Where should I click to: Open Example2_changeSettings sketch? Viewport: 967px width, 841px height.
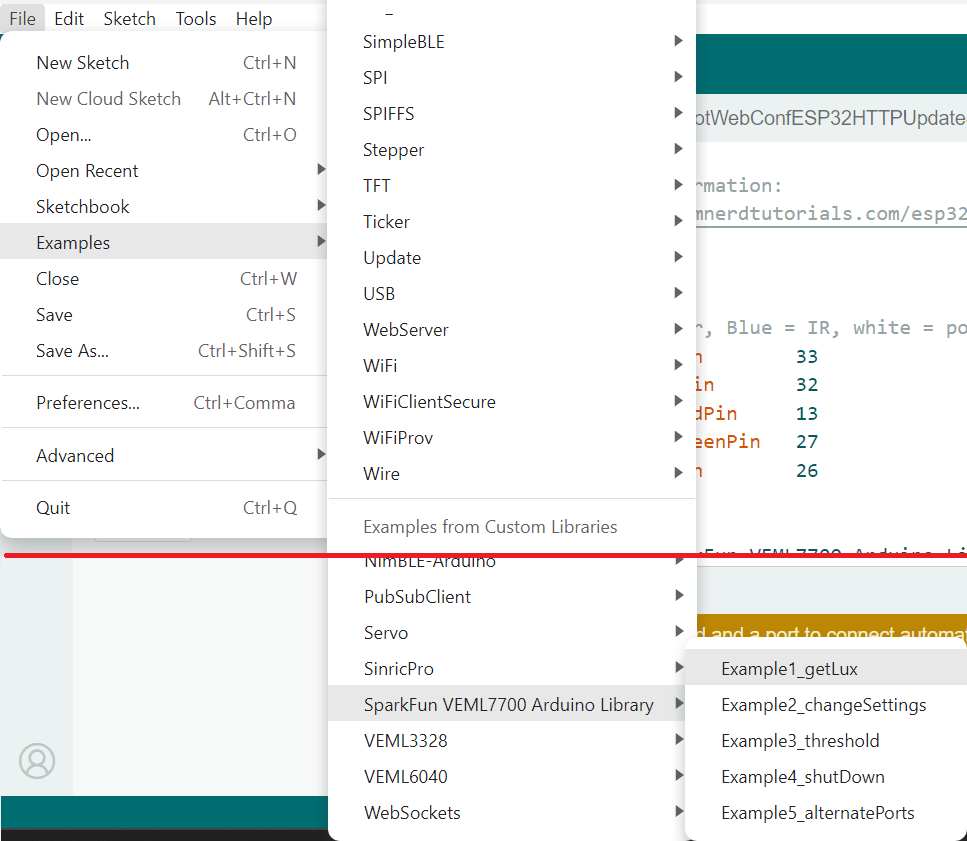826,705
